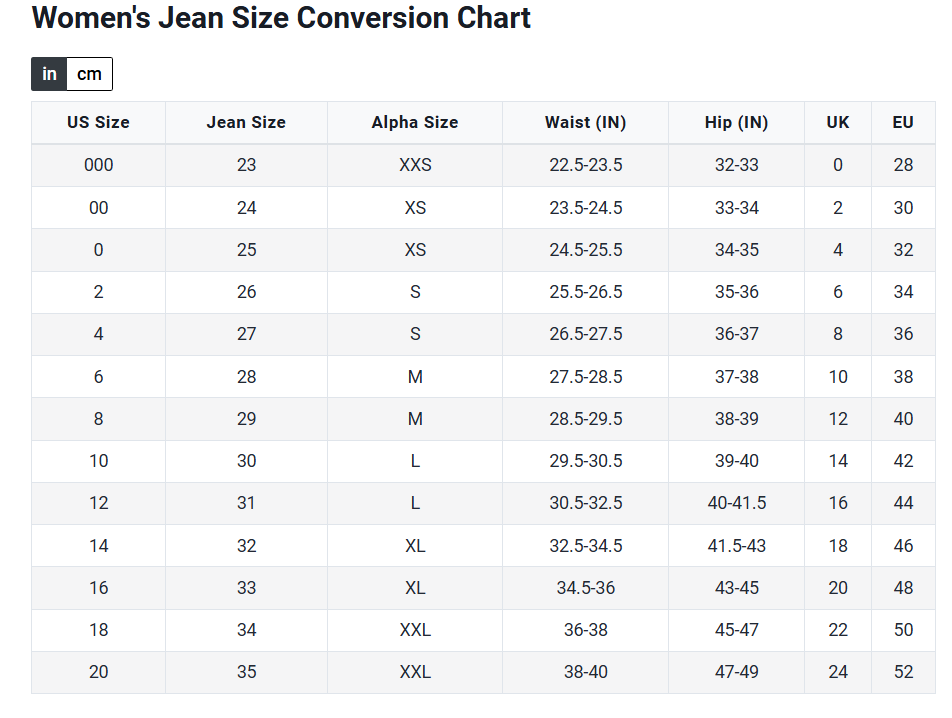
Task: Click the waist 22.5-23.5 cell
Action: (x=585, y=165)
